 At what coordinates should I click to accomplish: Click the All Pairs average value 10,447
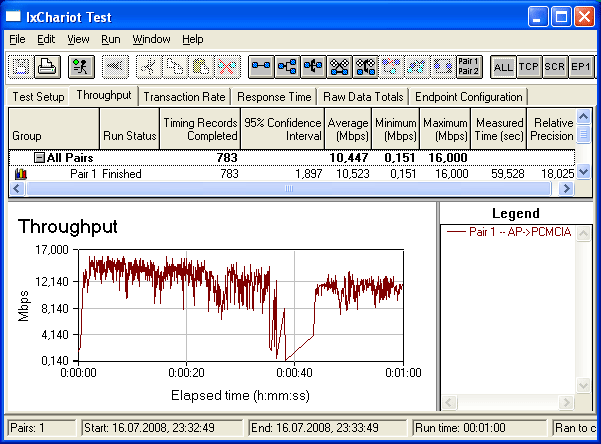pos(348,158)
